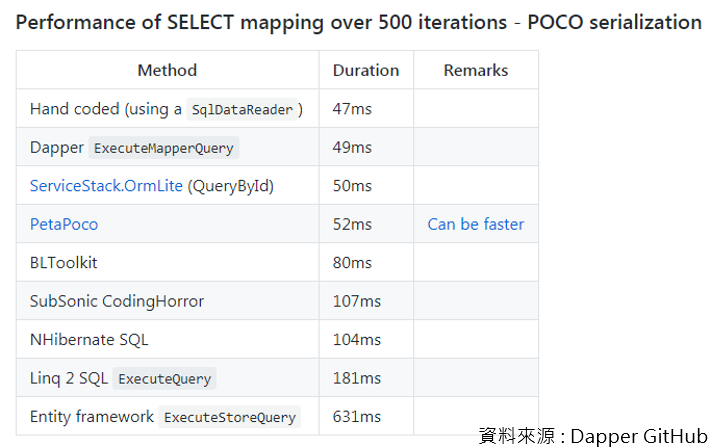Click the Duration column header
Screen dimensions: 710x447
366,71
